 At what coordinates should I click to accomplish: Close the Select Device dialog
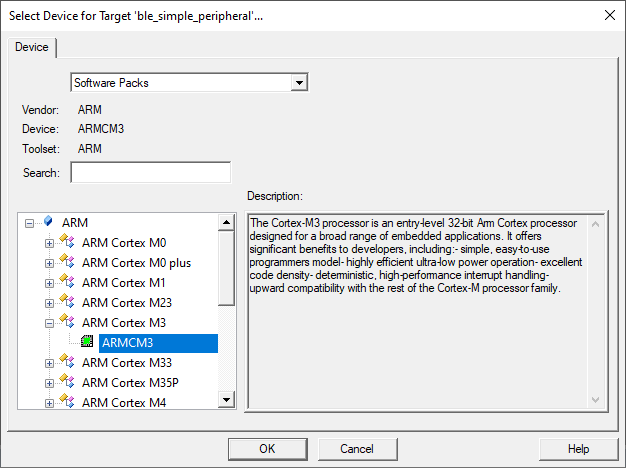click(x=610, y=16)
